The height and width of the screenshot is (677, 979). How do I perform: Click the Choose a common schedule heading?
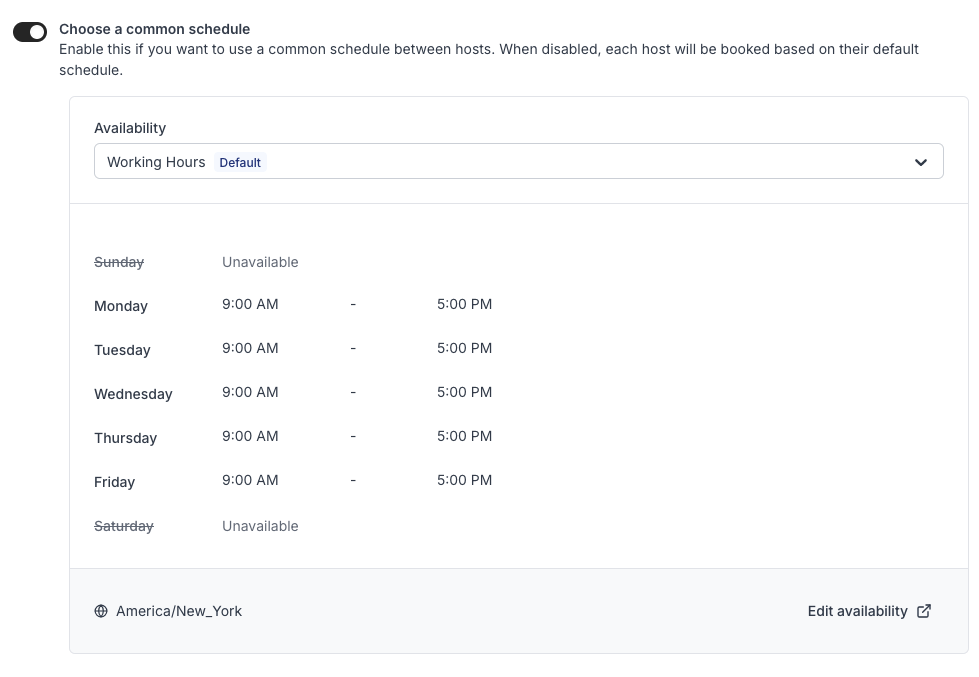[155, 29]
